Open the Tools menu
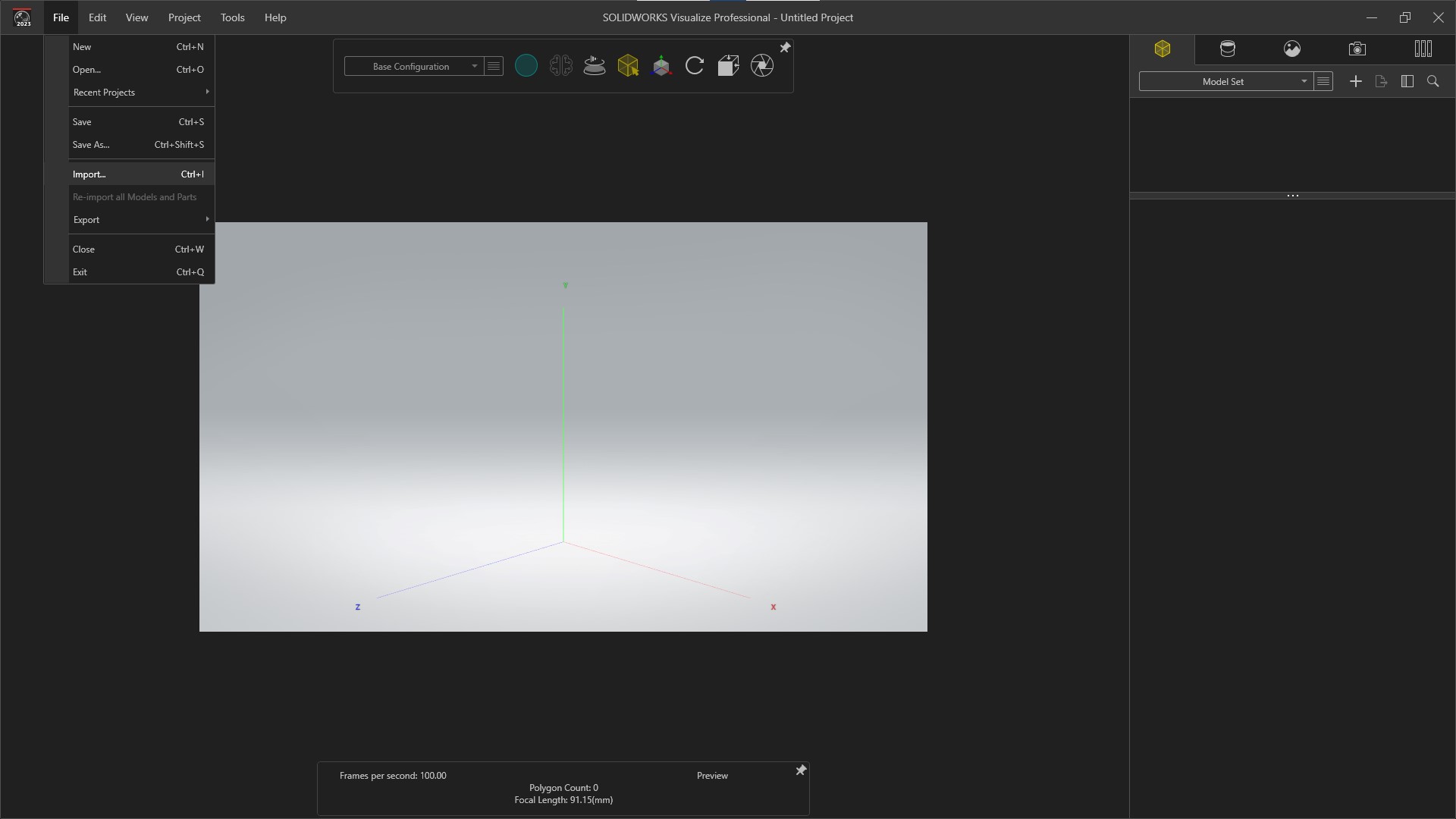 pyautogui.click(x=232, y=17)
